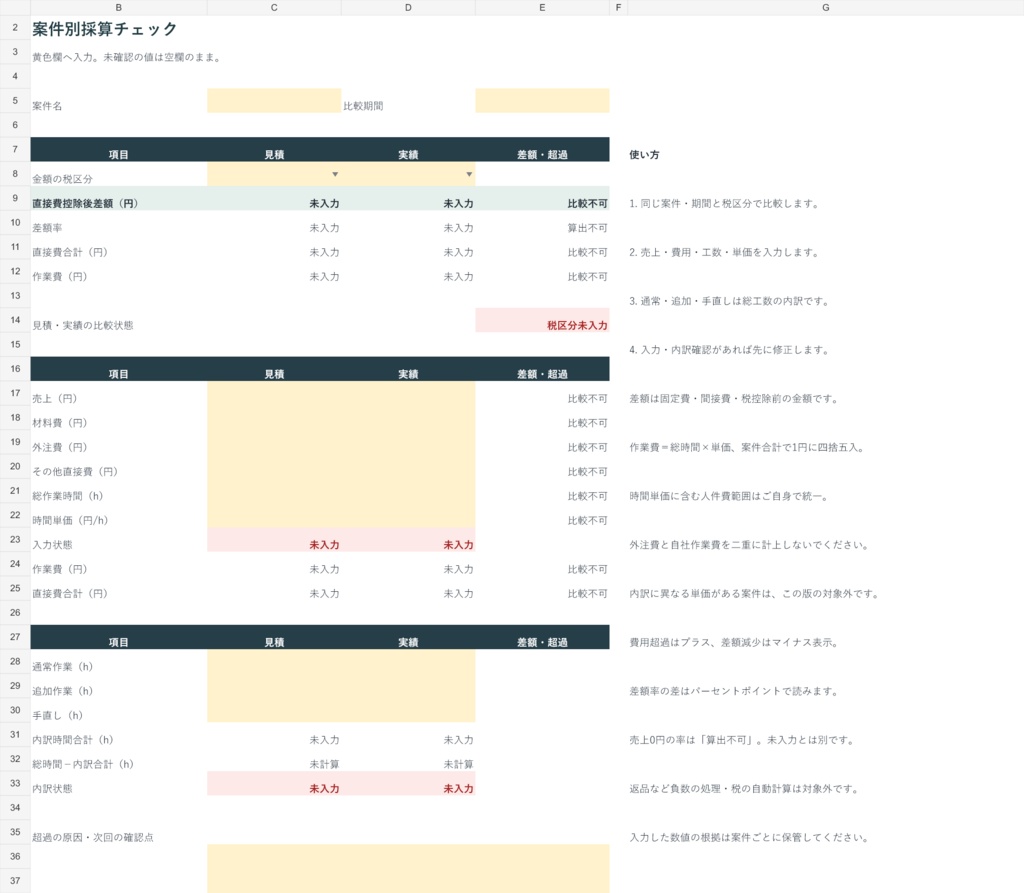
Task: Select the 材料費（円）見積 input cell
Action: 274,418
